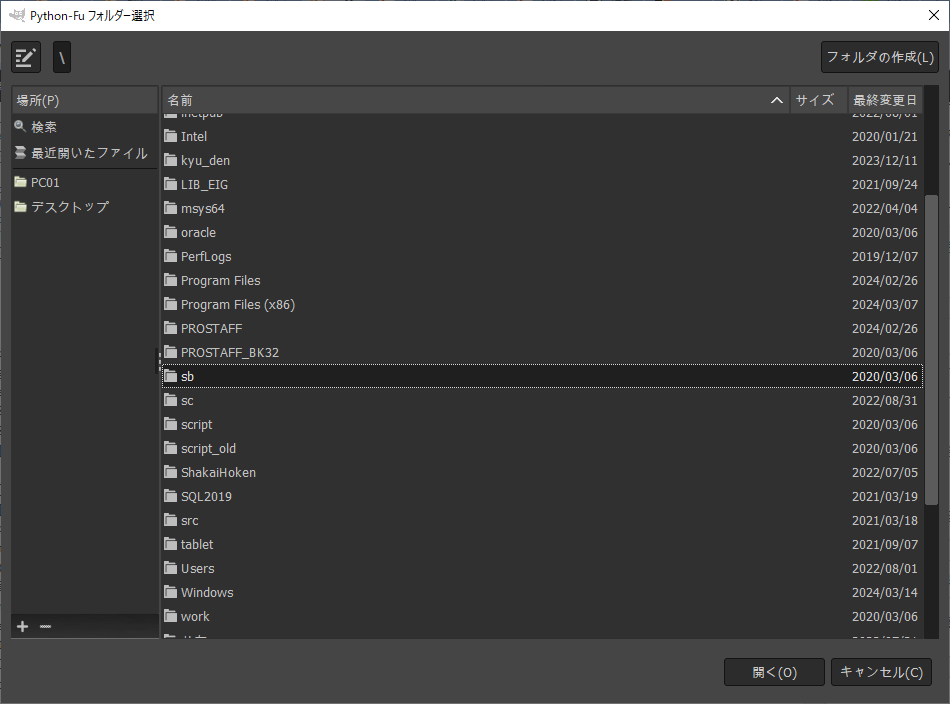
Task: Click the フォルダの作成 button
Action: (x=879, y=57)
